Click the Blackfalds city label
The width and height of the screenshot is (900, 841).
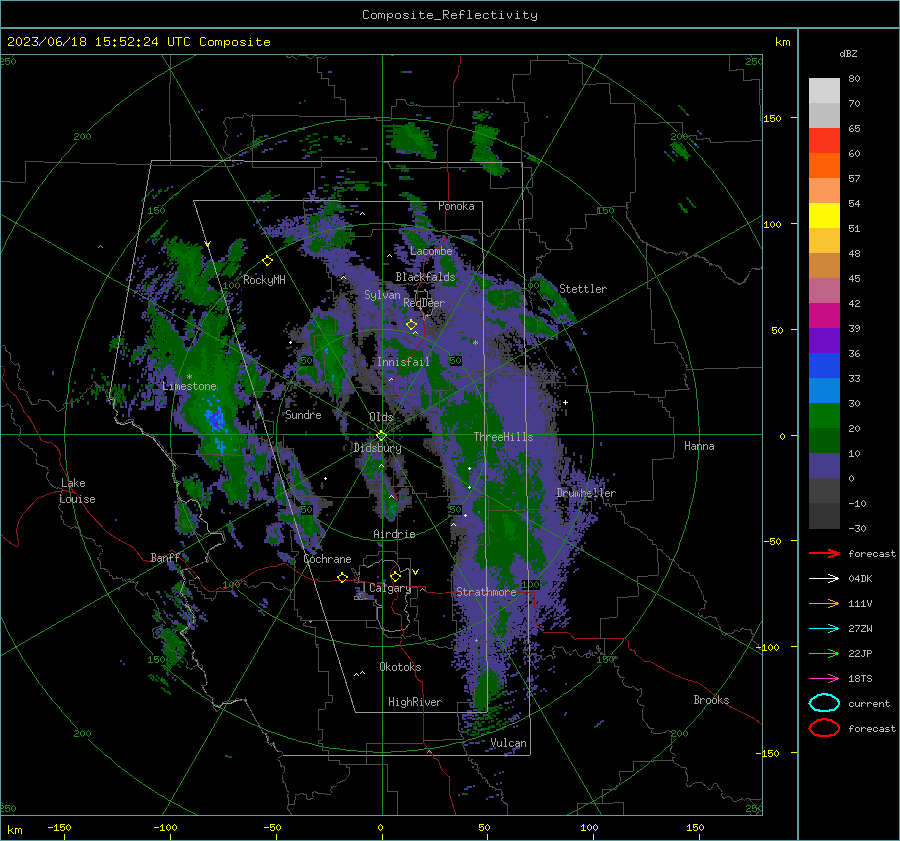(x=425, y=277)
